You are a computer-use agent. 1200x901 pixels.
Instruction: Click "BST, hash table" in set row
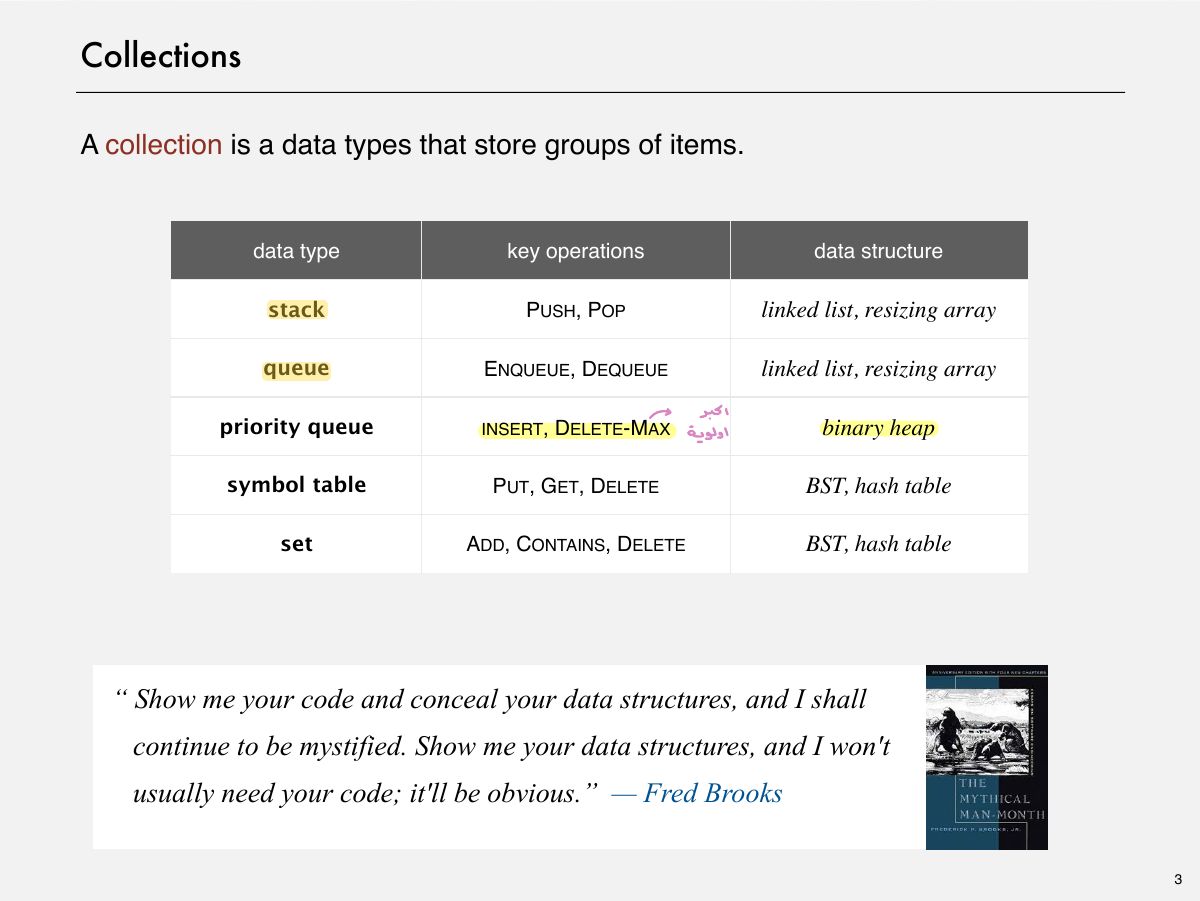click(878, 544)
